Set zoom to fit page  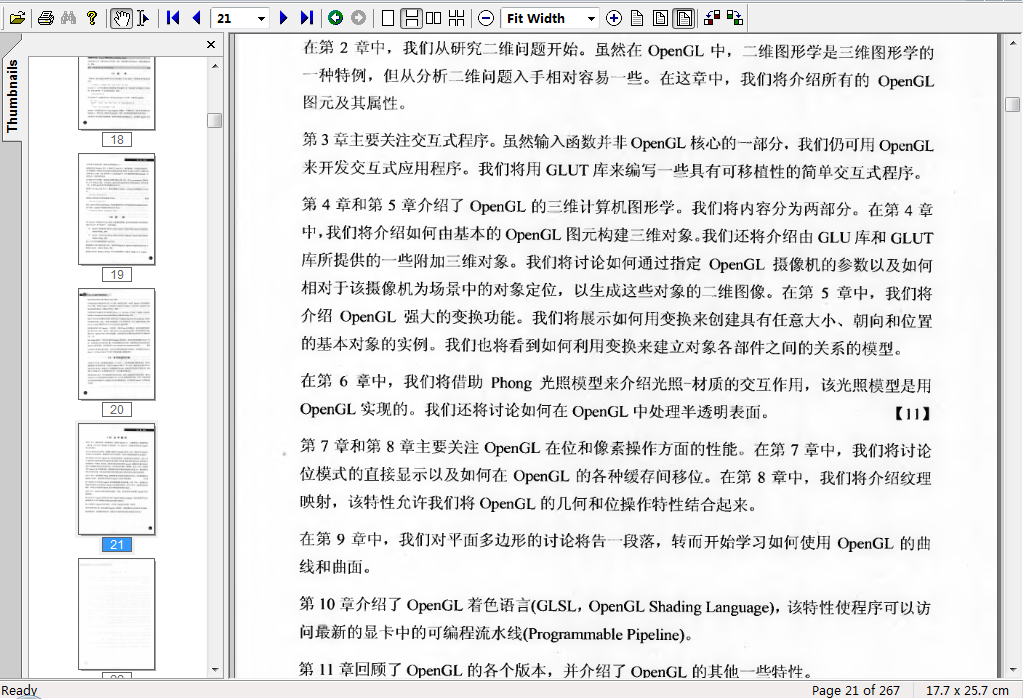(660, 18)
